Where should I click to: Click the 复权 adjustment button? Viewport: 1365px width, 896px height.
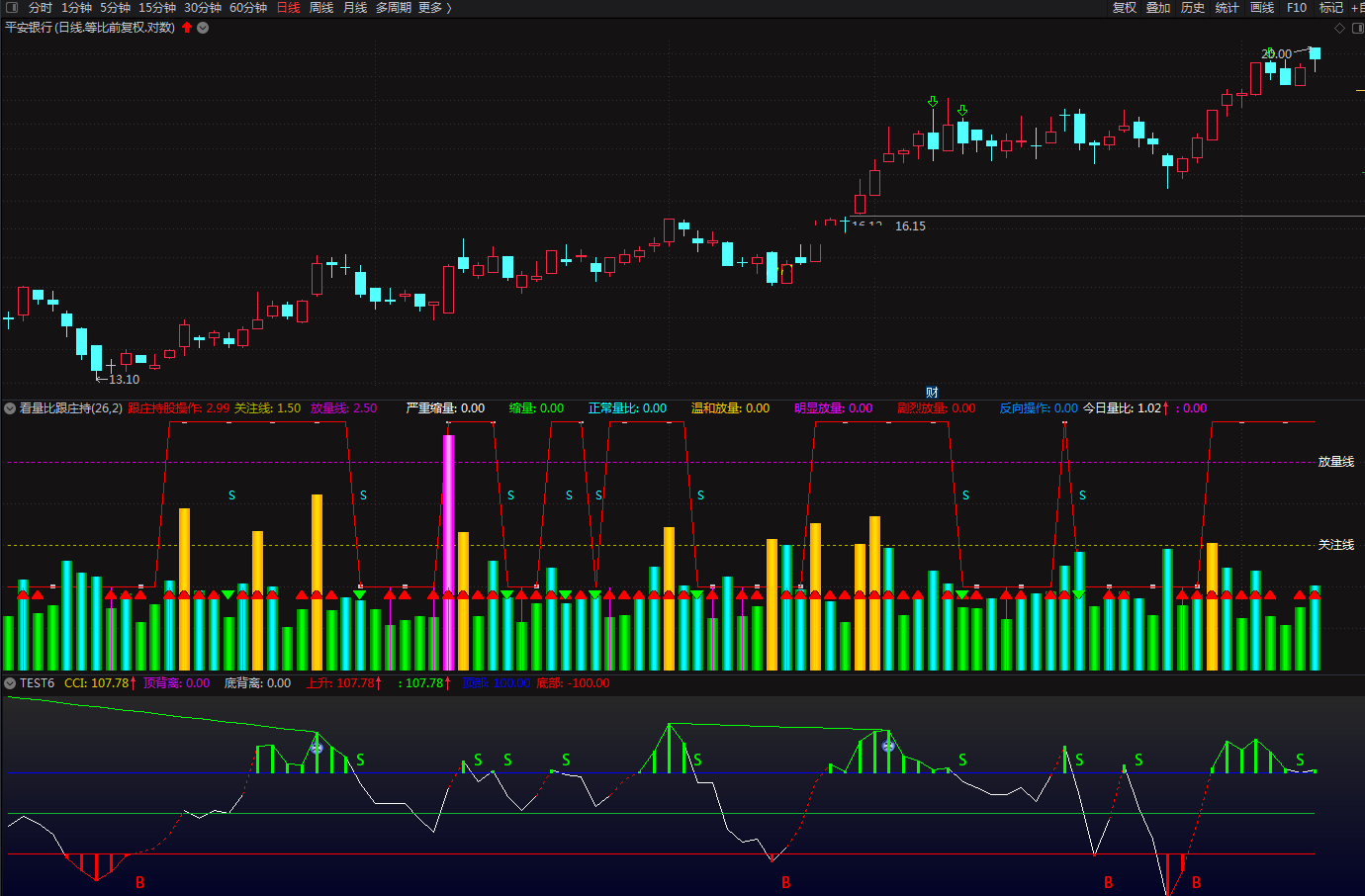(1125, 8)
